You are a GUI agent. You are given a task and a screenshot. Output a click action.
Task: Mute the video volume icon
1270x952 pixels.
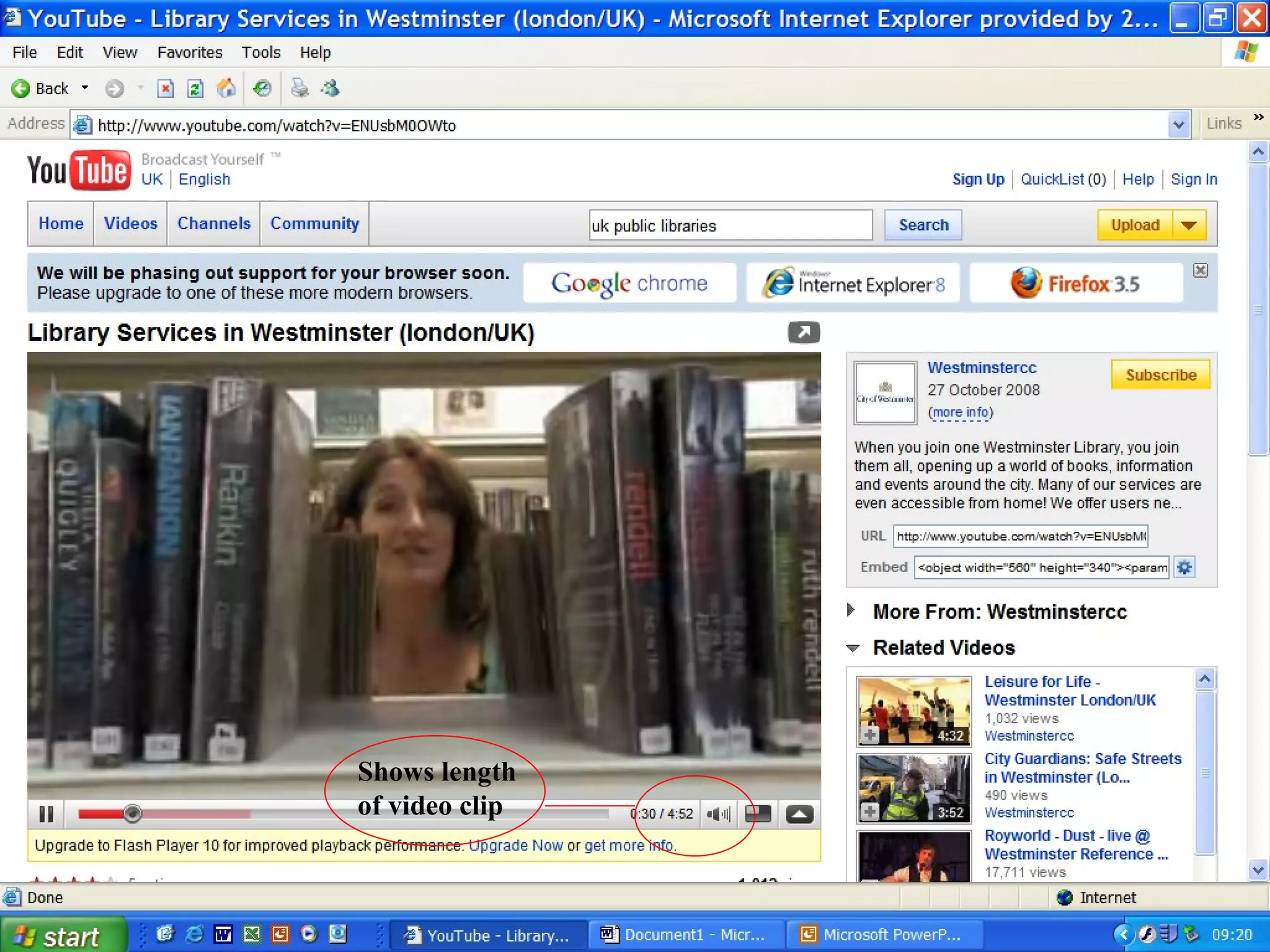click(x=718, y=814)
